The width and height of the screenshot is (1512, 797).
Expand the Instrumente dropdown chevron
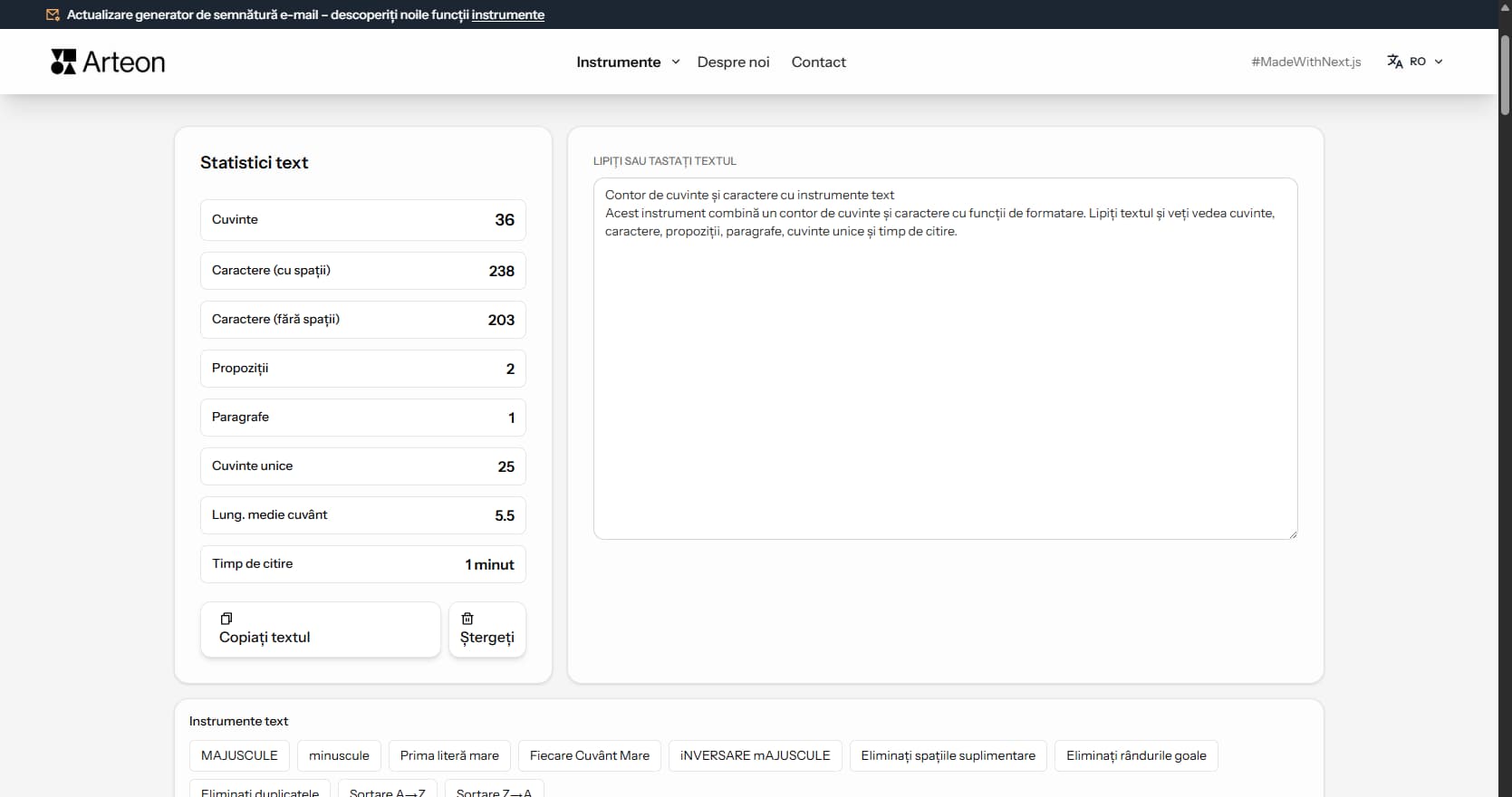(x=675, y=62)
